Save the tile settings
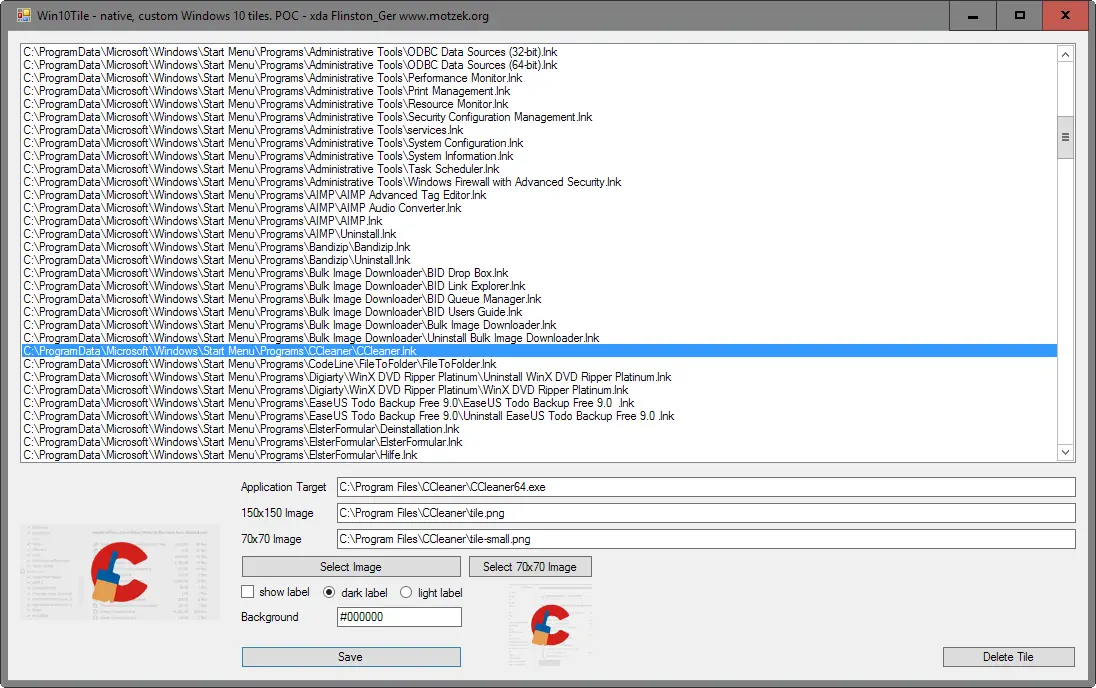The width and height of the screenshot is (1096, 688). (x=351, y=657)
